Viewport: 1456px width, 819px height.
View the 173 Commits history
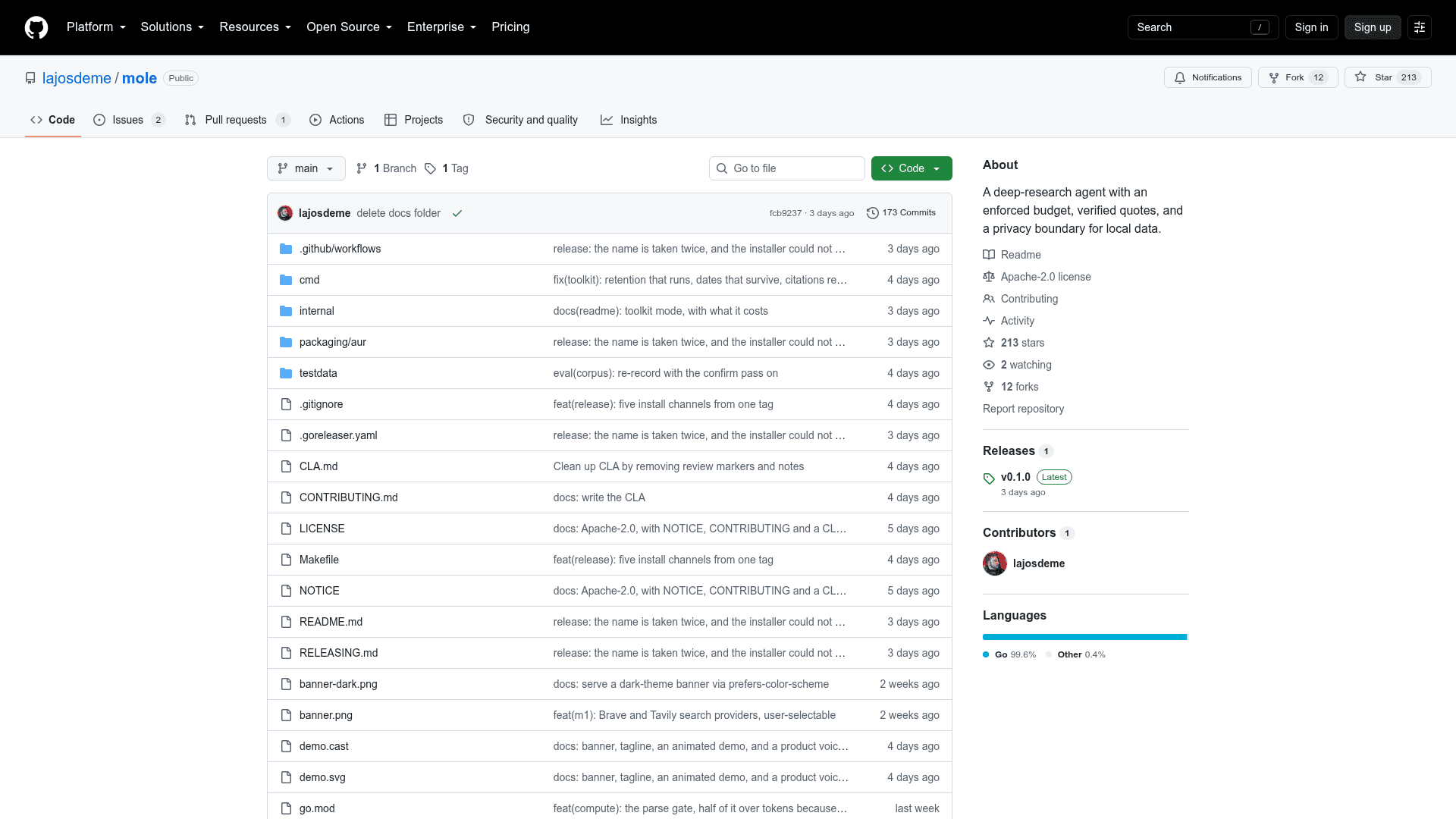click(901, 213)
